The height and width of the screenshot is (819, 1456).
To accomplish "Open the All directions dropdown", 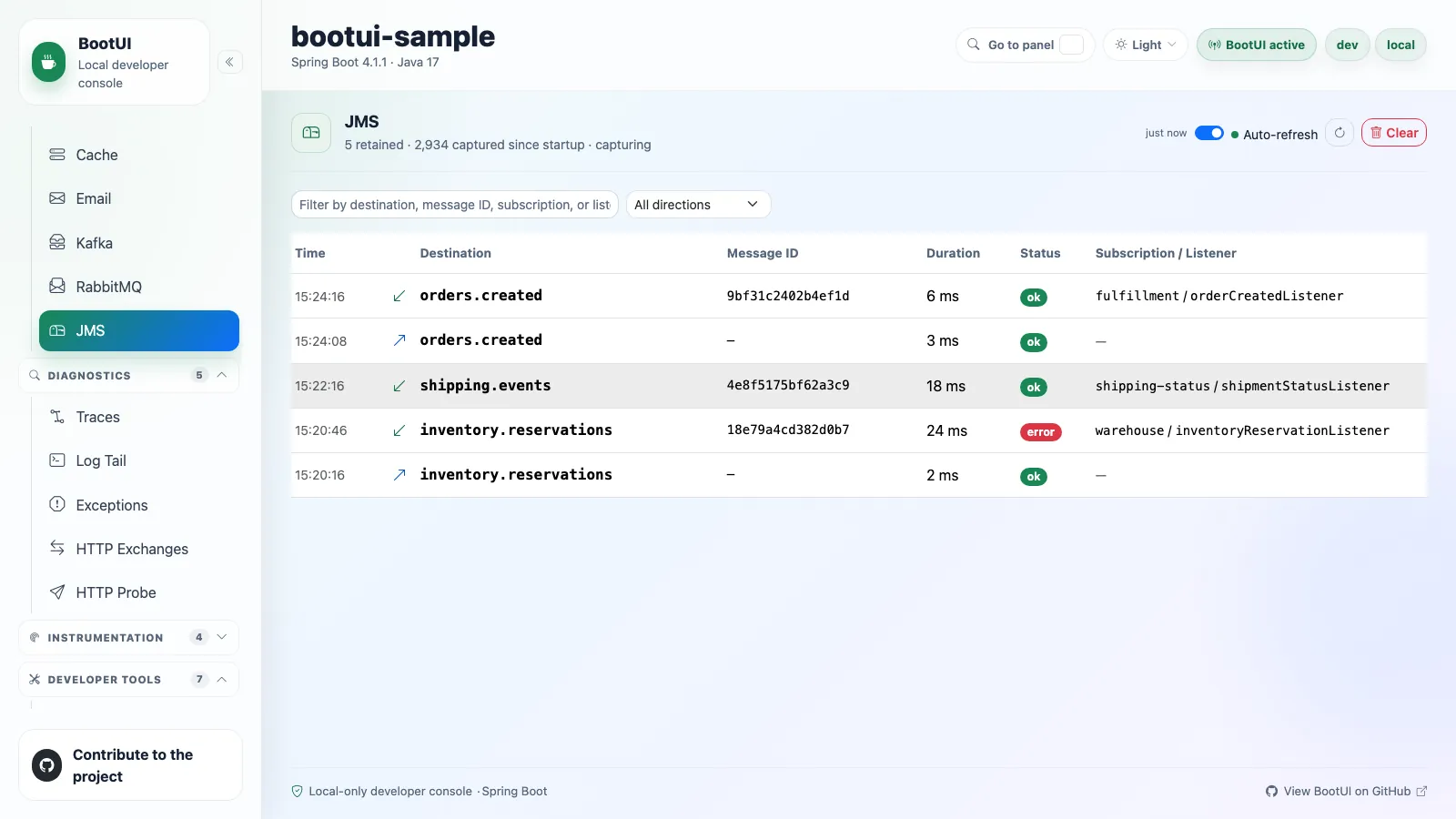I will 698,205.
